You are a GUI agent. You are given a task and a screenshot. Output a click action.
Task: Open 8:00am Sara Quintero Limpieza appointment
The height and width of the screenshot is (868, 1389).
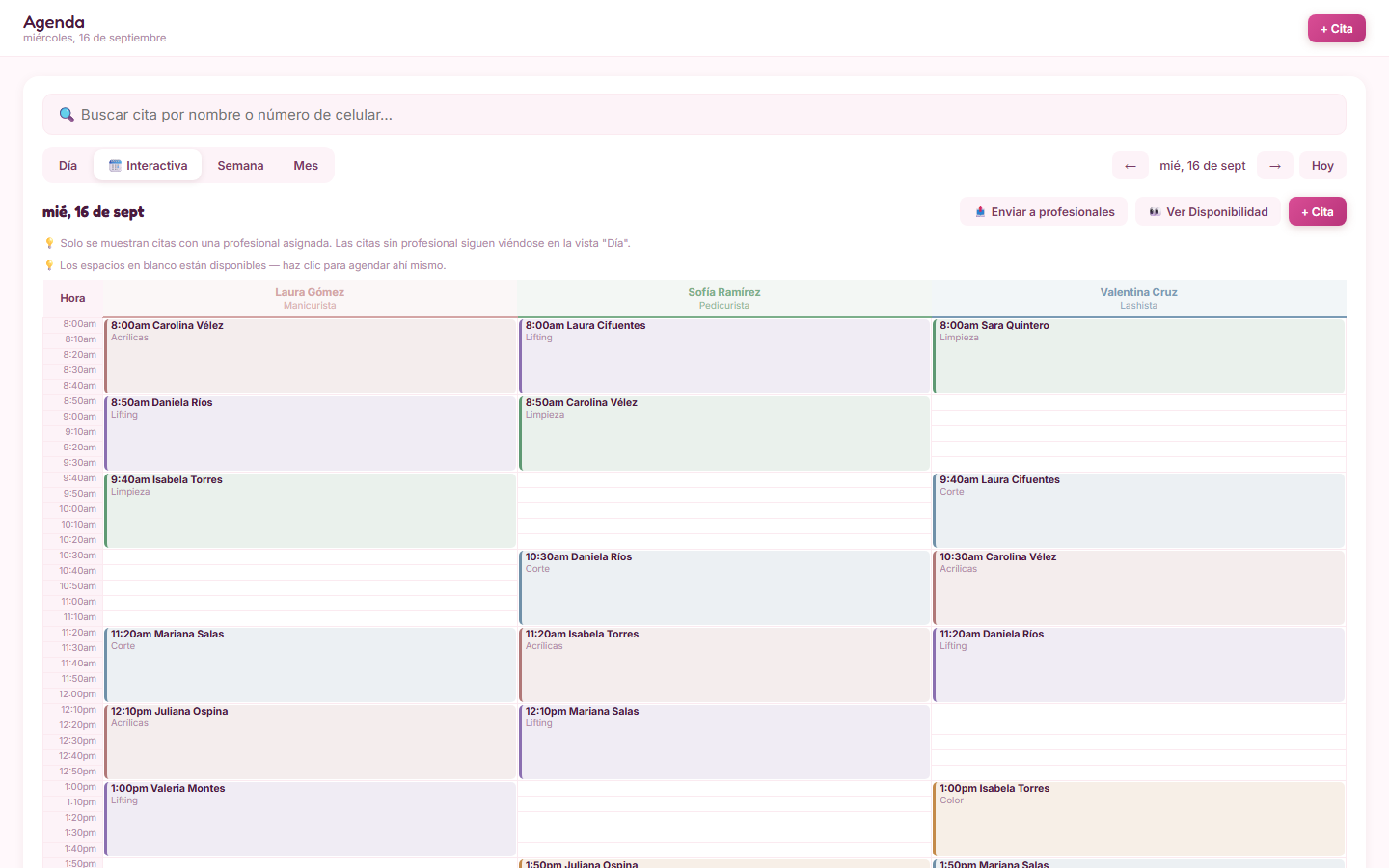click(1139, 356)
